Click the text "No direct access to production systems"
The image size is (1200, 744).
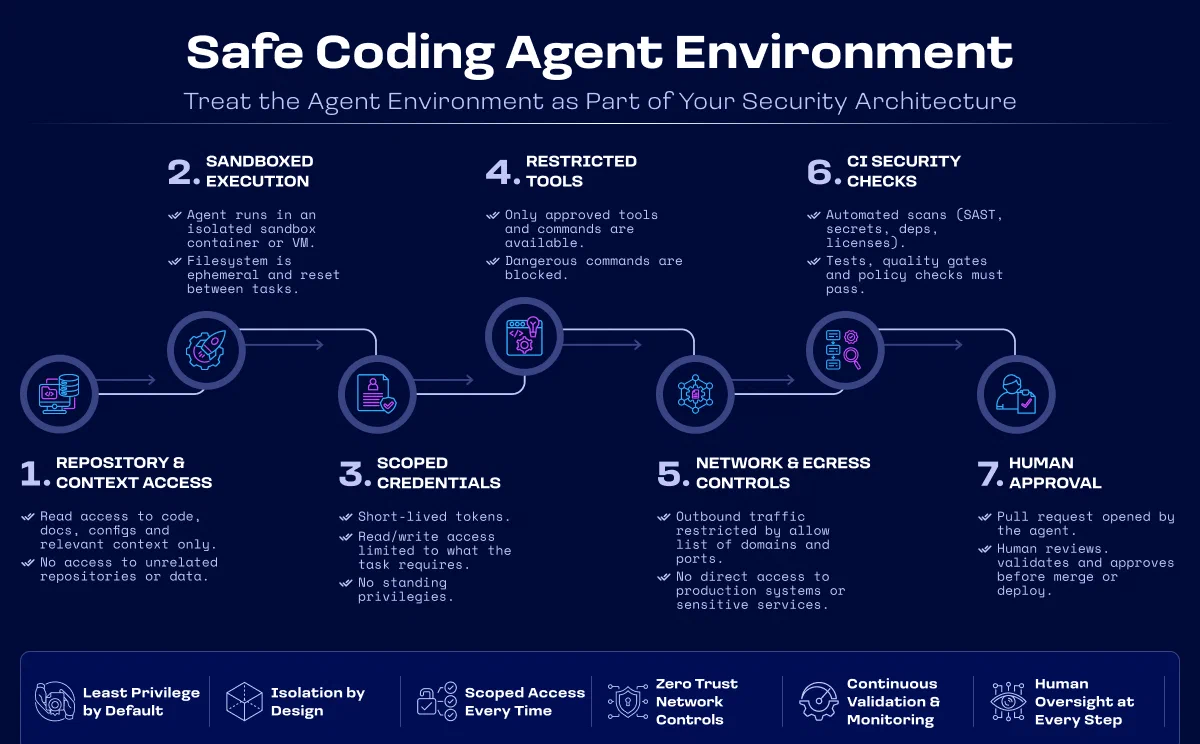pos(761,583)
